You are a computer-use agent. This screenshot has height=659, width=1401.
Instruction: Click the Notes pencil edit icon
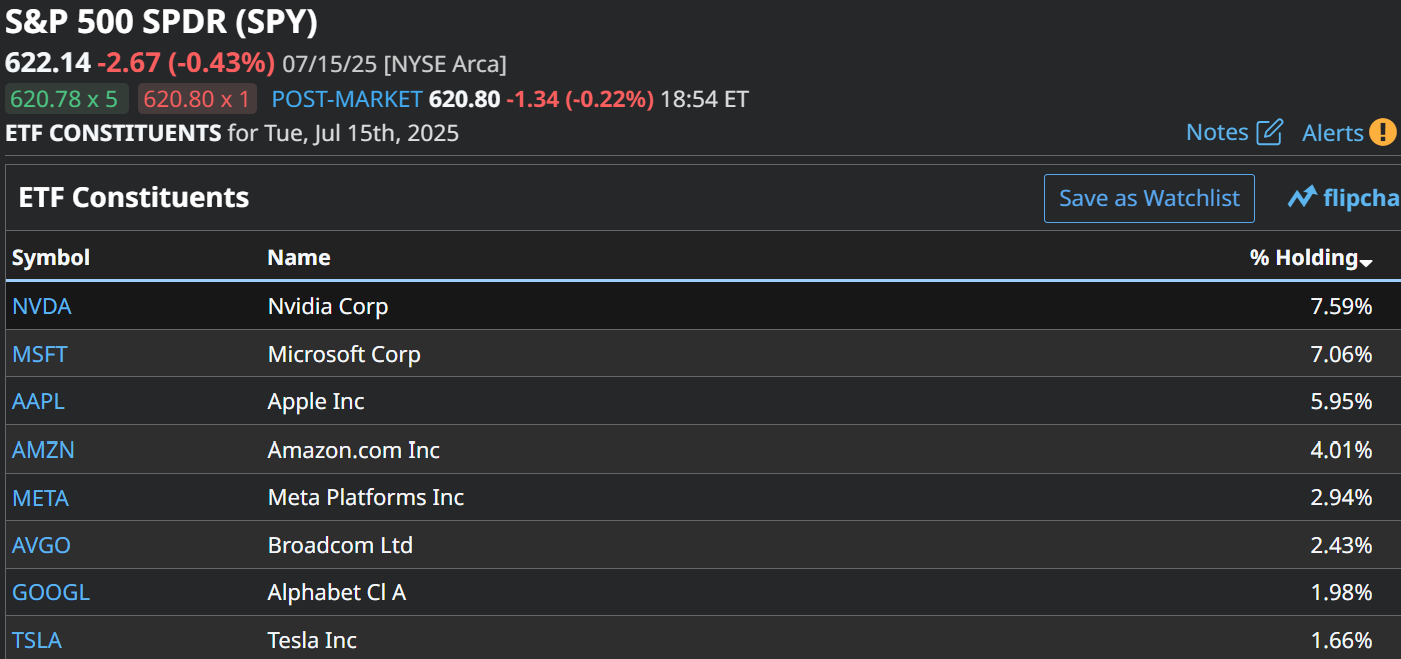click(1269, 132)
